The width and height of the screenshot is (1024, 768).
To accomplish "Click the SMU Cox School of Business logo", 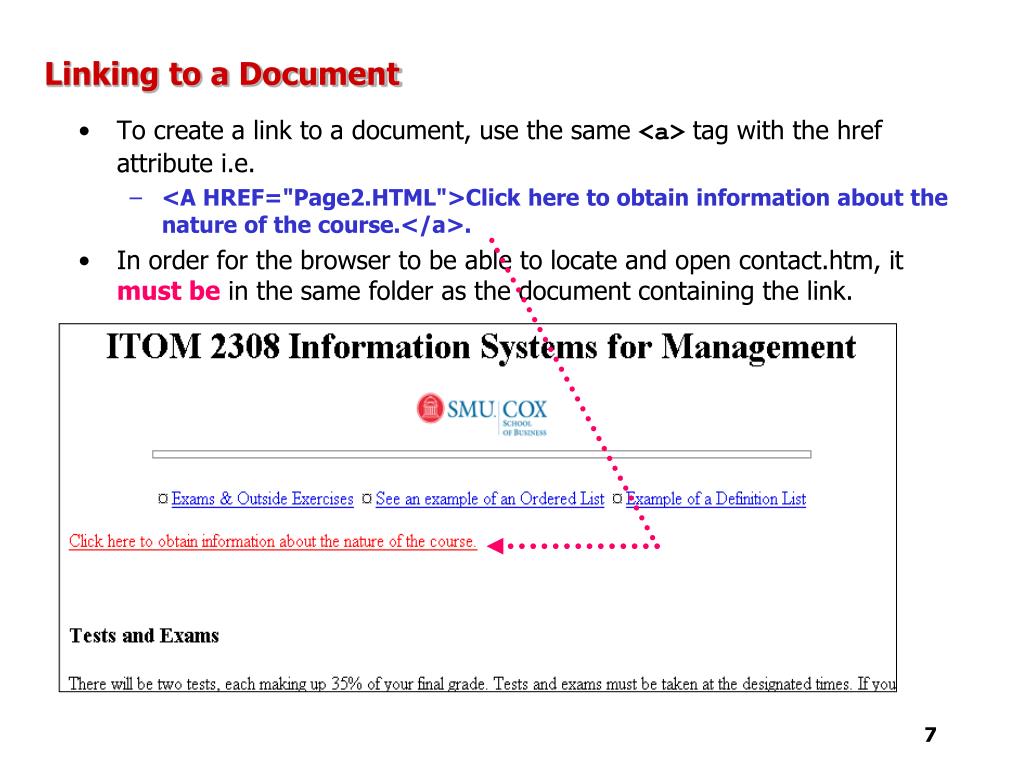I will [482, 414].
